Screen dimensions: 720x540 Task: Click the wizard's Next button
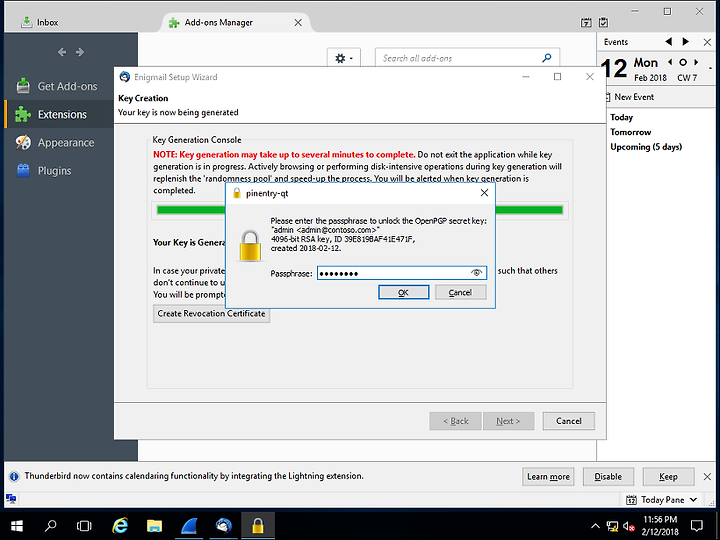(x=508, y=421)
